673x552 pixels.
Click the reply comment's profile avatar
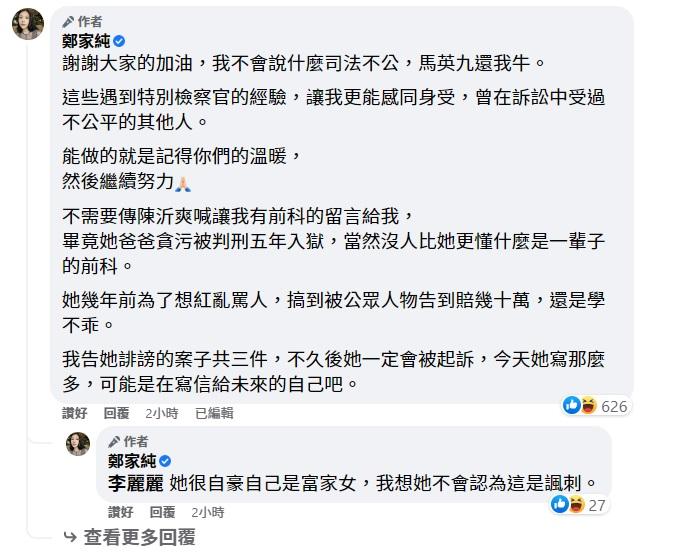(x=78, y=445)
